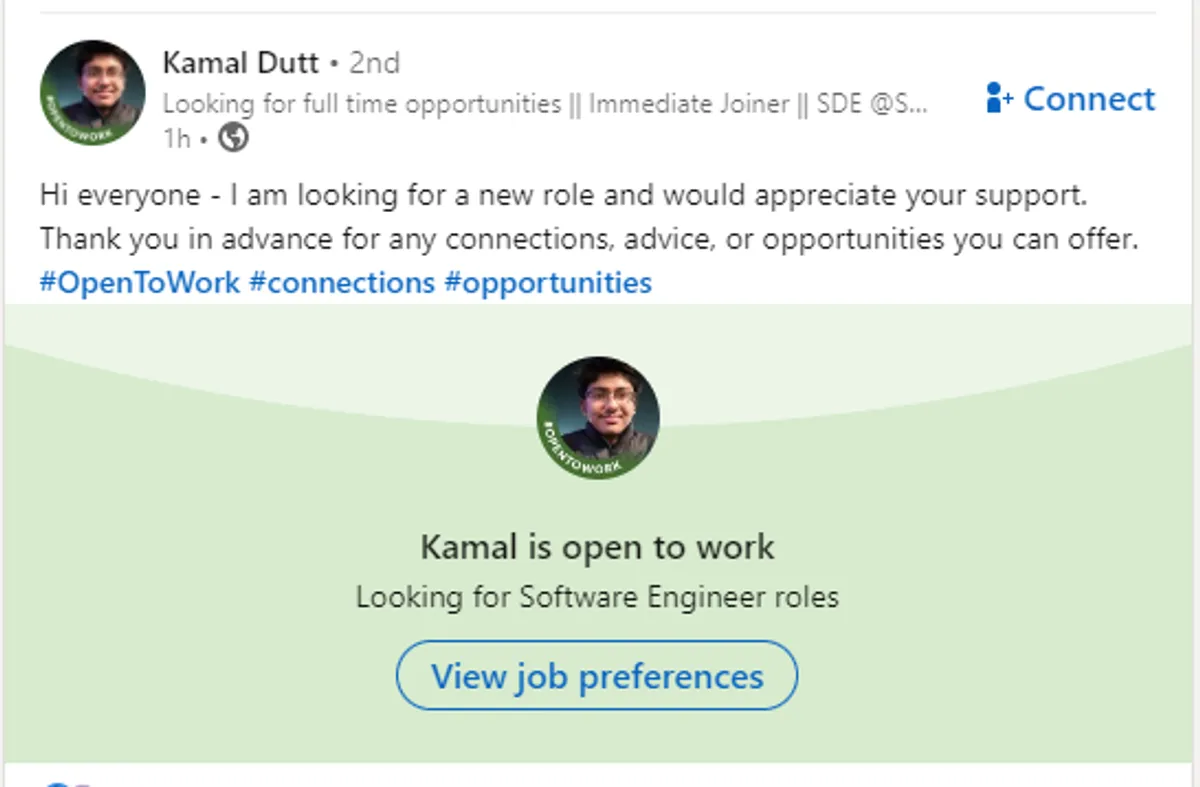The width and height of the screenshot is (1200, 787).
Task: Click the truncated 'SDE @S...' headline ending
Action: click(x=873, y=104)
